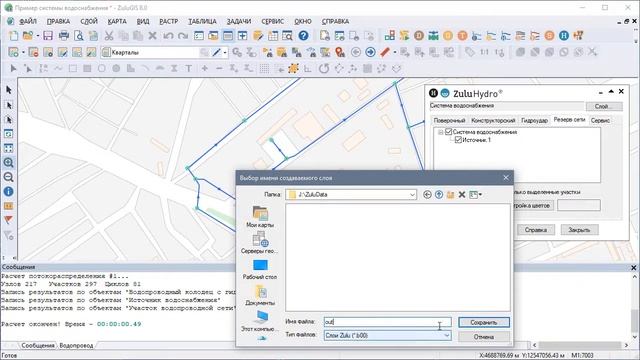The height and width of the screenshot is (360, 640).
Task: Select the text T drawing tool
Action: [x=189, y=69]
